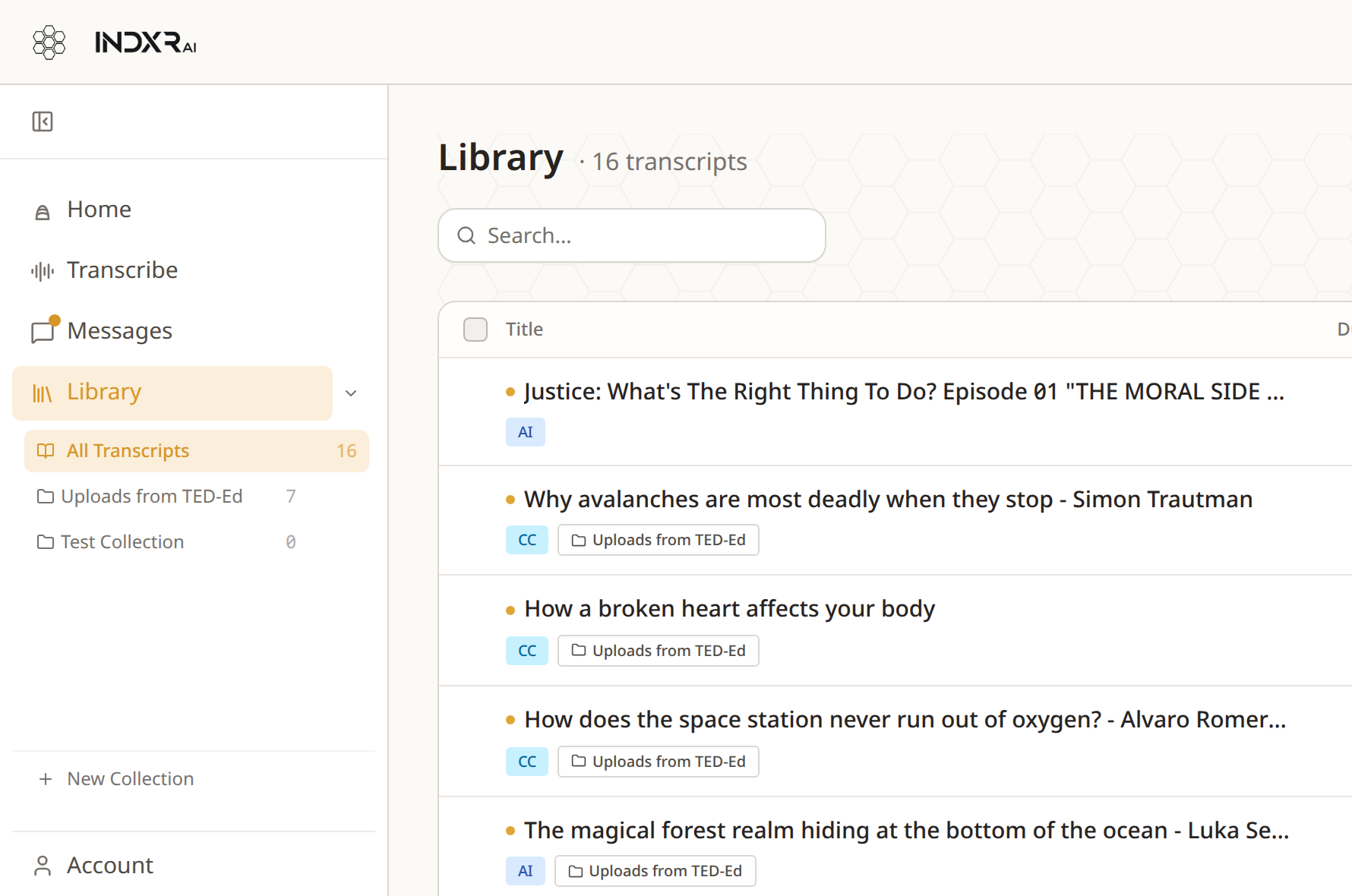Click the AI badge under Justice episode
This screenshot has width=1352, height=896.
click(526, 432)
